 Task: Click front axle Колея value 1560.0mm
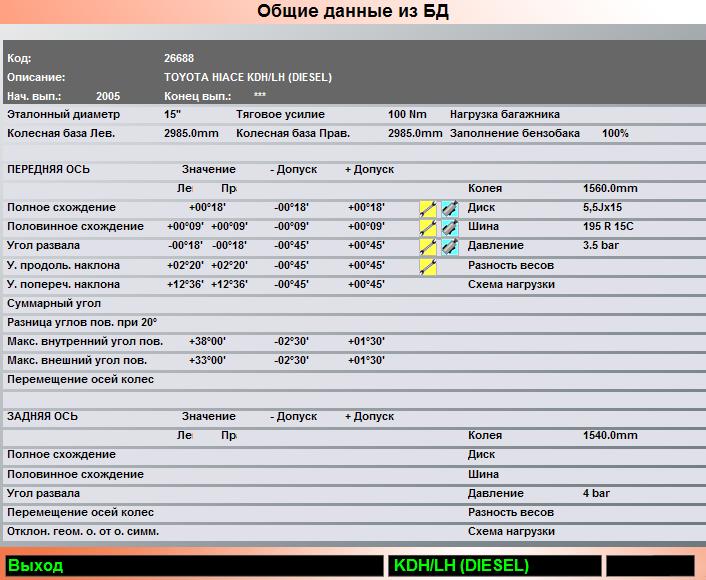click(610, 188)
